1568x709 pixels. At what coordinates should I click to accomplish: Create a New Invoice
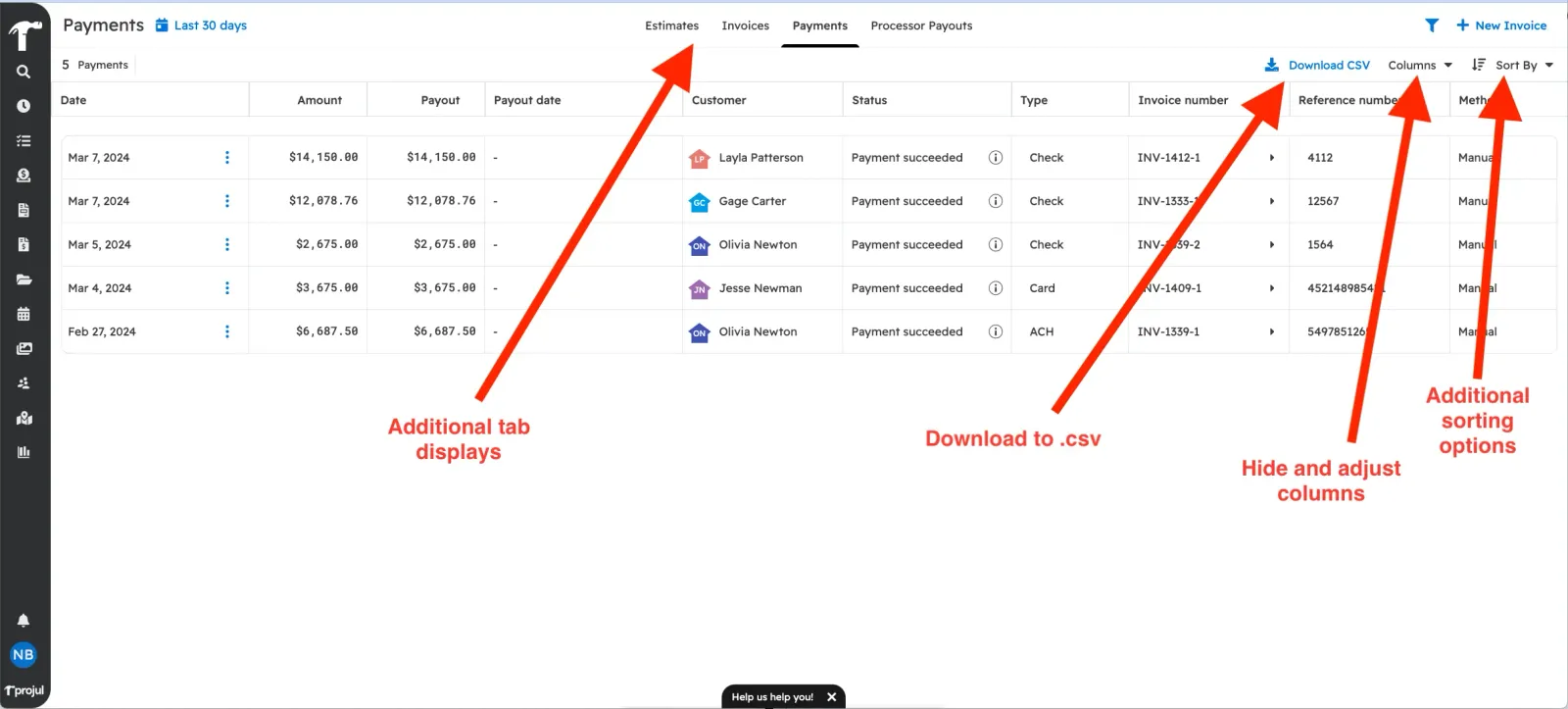click(1501, 25)
